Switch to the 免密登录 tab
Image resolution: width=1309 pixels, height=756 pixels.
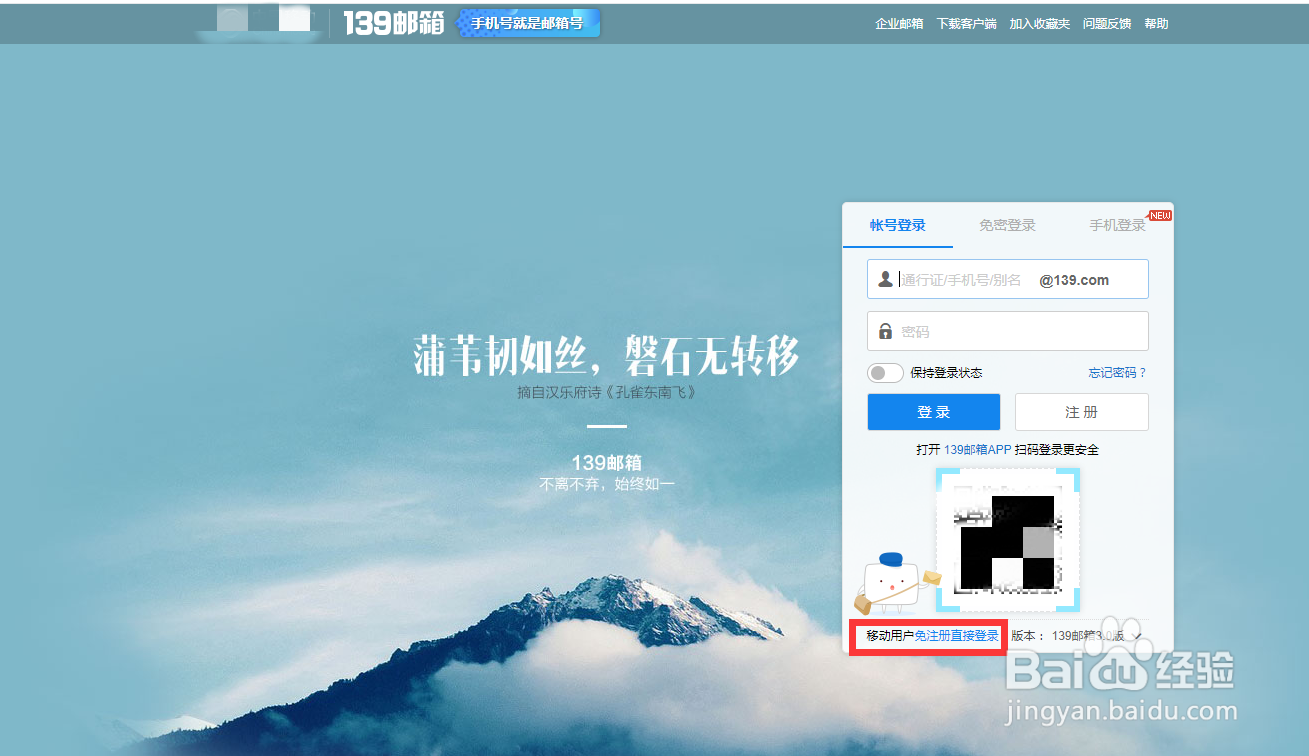[1006, 225]
